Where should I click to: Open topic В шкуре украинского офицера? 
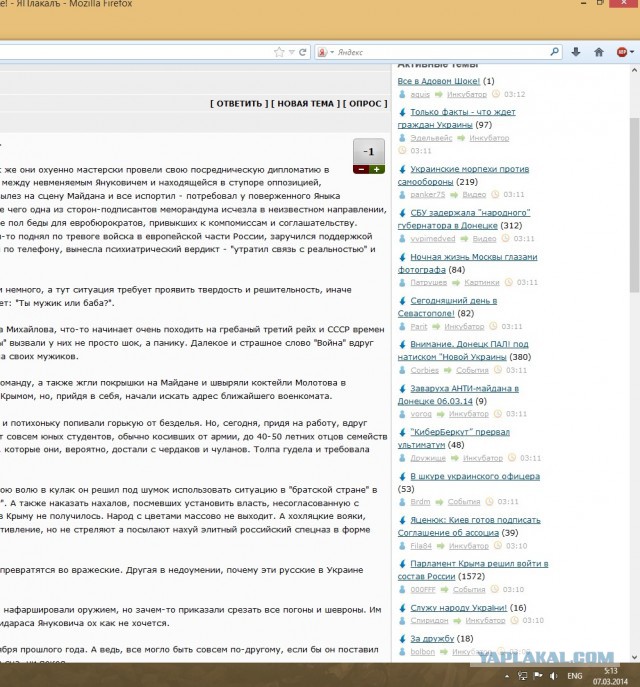click(x=475, y=476)
